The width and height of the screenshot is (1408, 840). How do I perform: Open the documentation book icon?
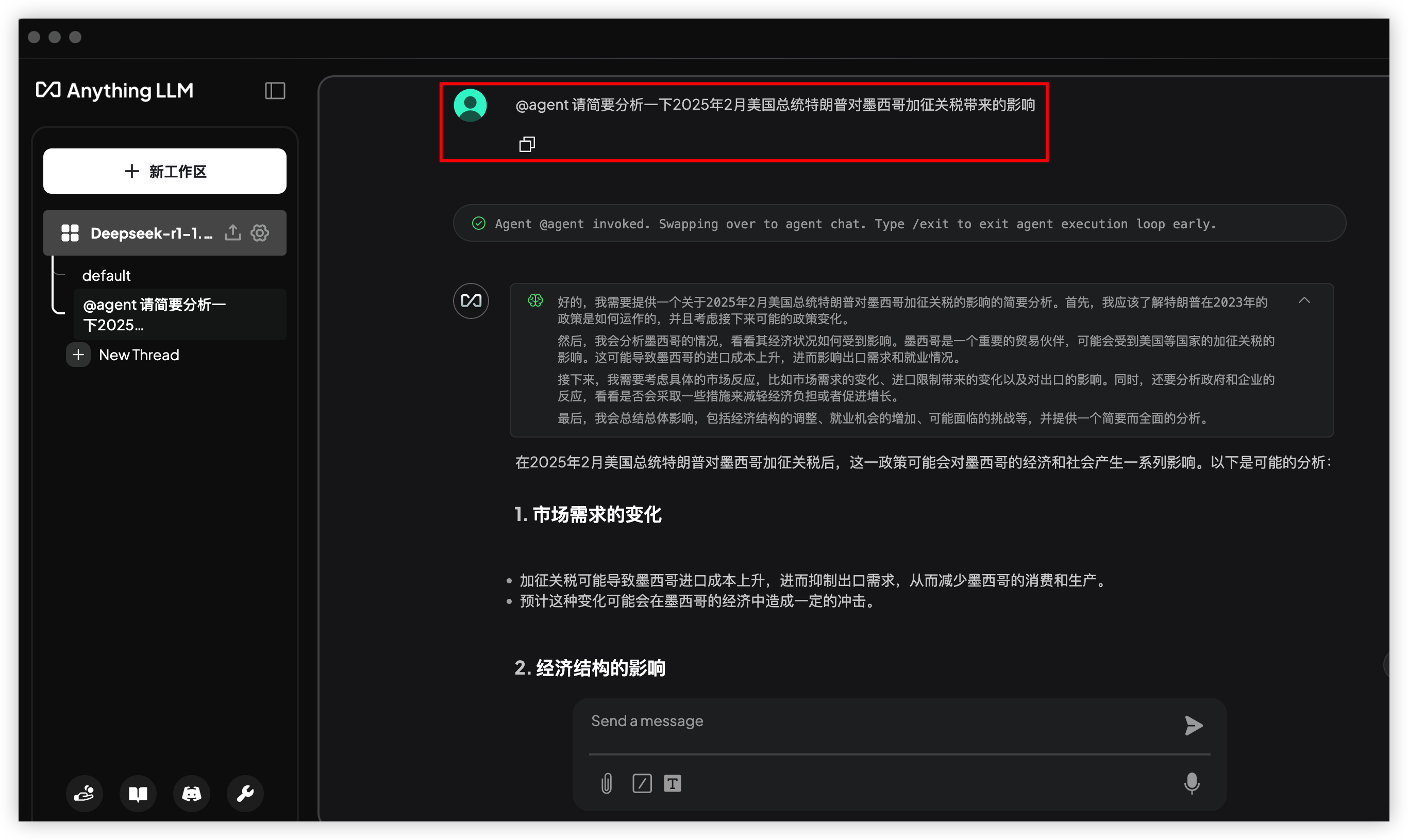138,794
